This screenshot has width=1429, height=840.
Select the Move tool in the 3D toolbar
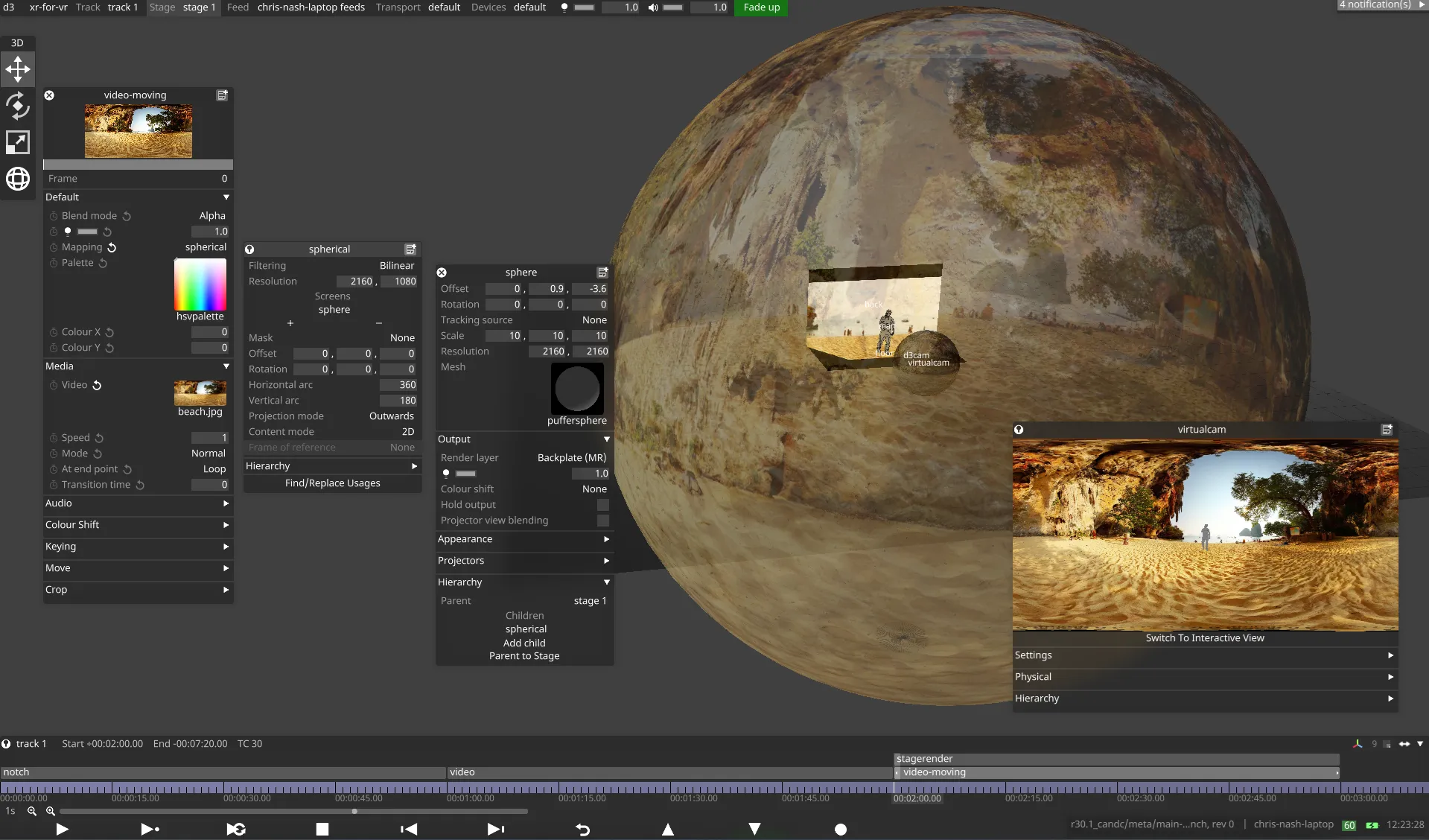pos(17,69)
